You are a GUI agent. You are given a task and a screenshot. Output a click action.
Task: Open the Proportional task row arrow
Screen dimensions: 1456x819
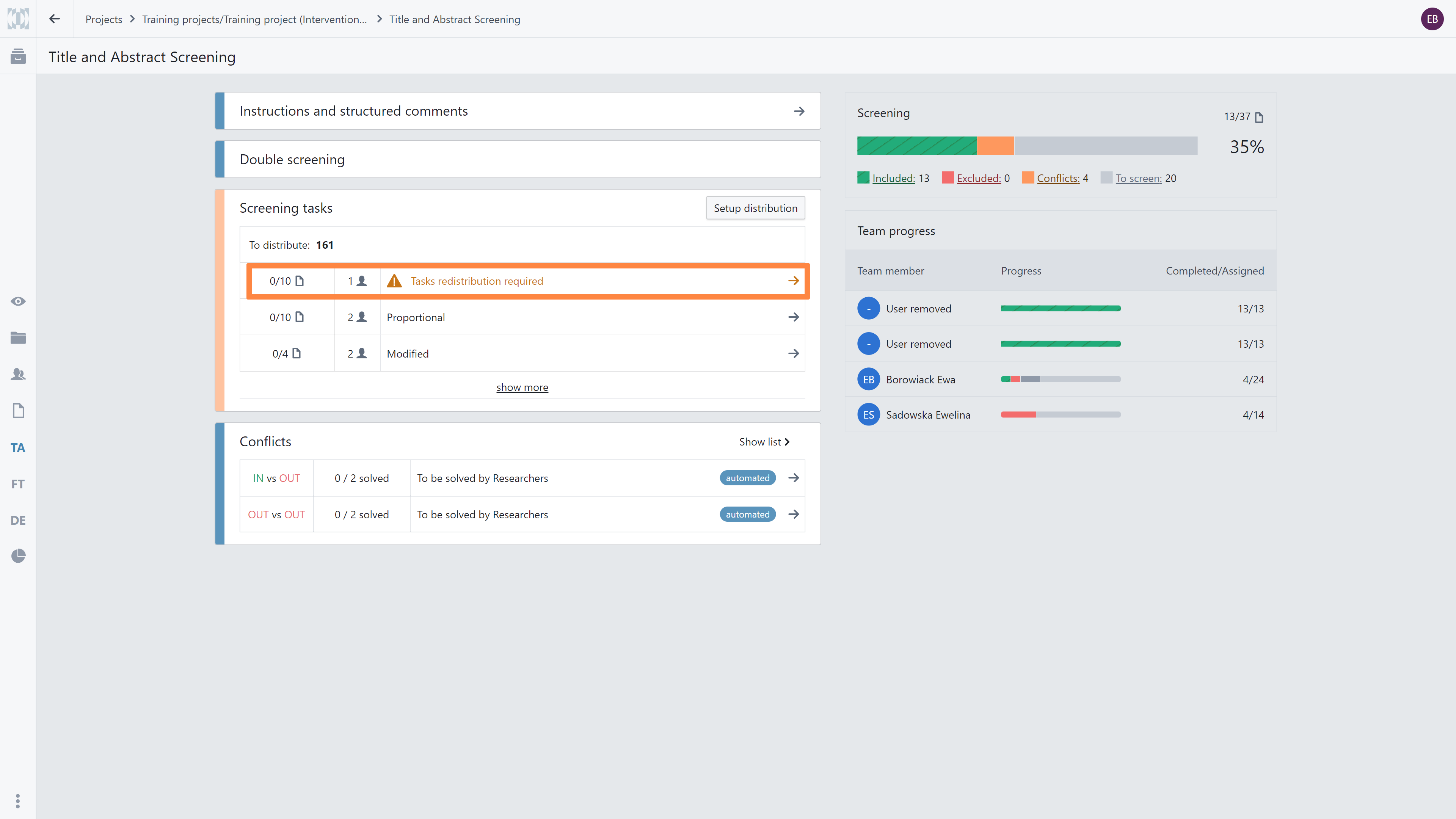pos(794,317)
